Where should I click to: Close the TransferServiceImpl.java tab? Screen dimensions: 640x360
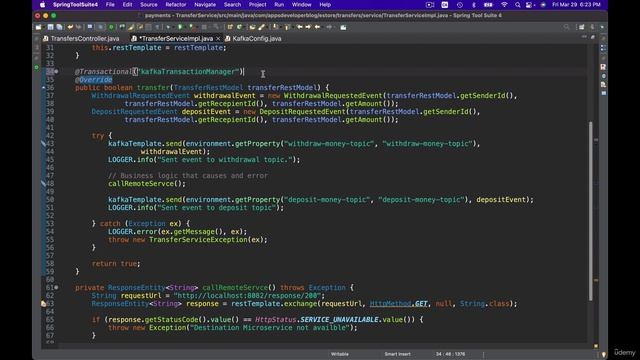click(218, 38)
